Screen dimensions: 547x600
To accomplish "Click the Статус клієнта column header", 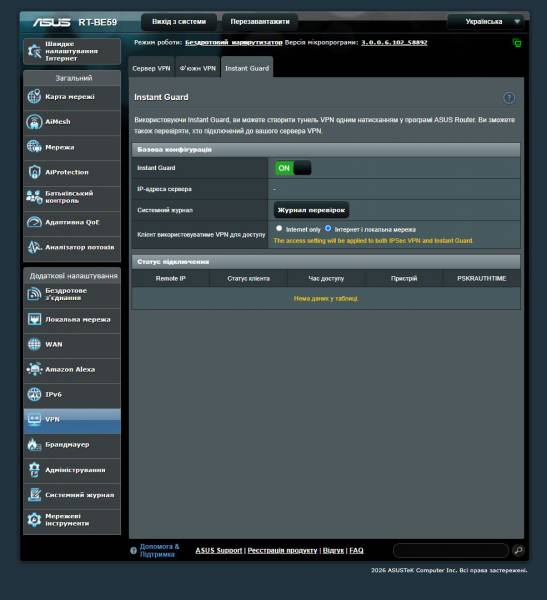I will 248,279.
